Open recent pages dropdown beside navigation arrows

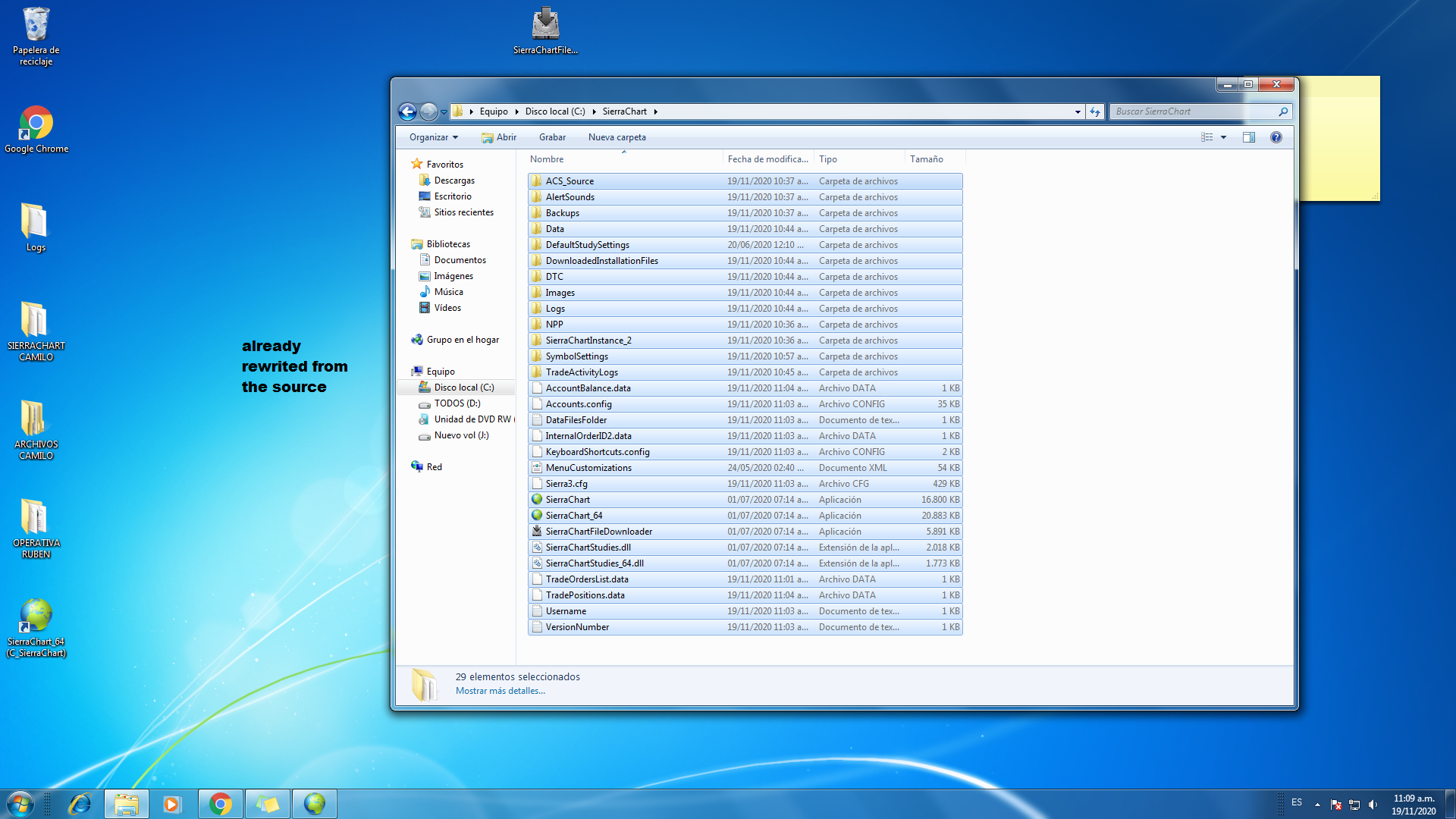coord(444,112)
